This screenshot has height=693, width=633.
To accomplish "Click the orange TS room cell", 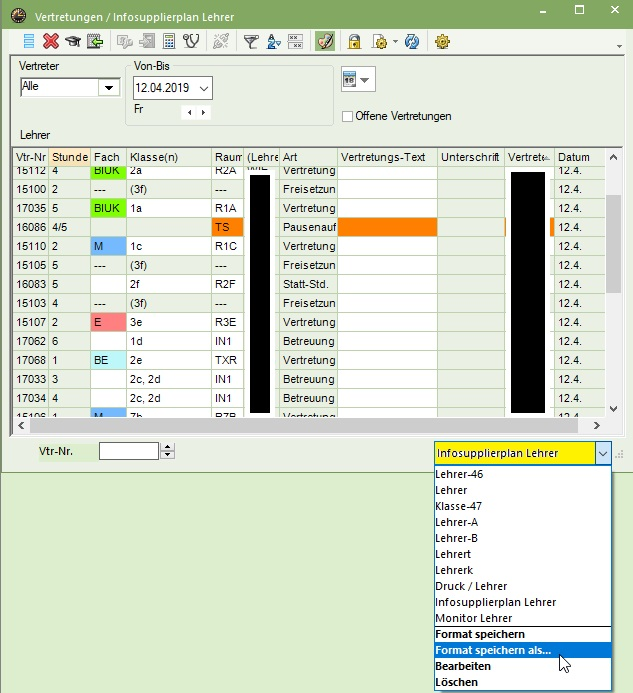I will coord(226,227).
